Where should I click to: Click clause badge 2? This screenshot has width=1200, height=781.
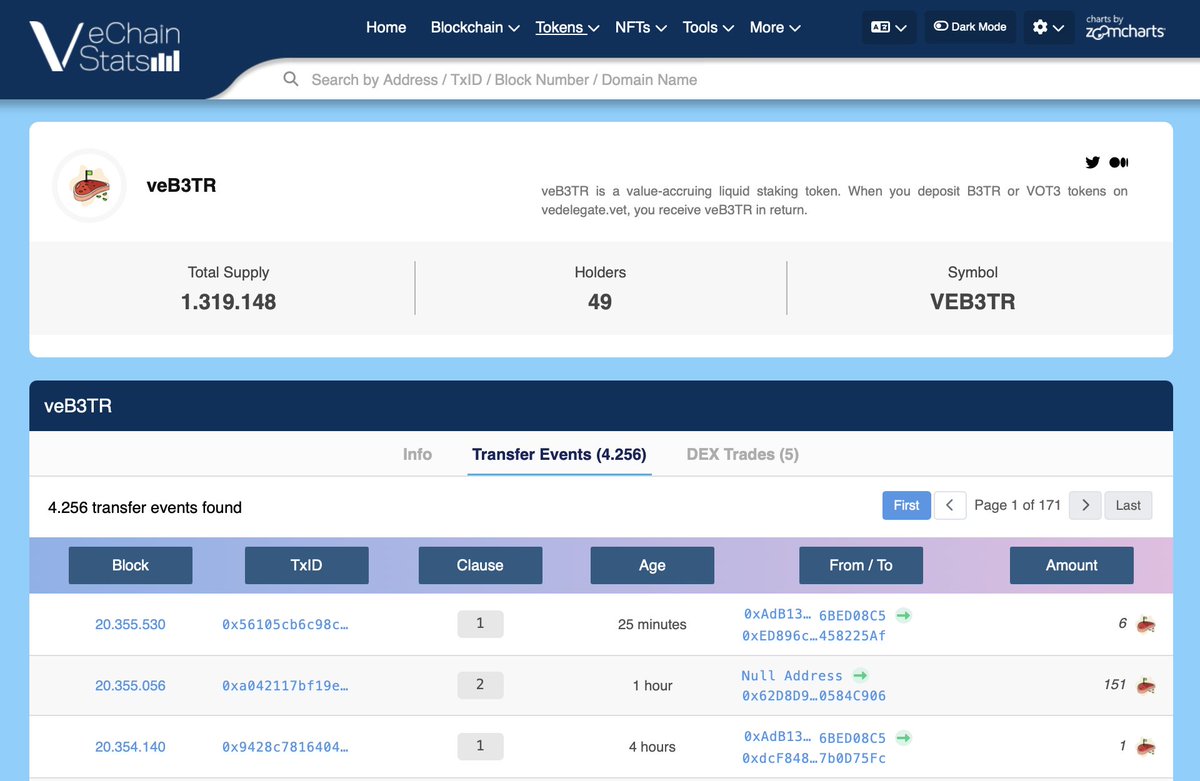480,686
